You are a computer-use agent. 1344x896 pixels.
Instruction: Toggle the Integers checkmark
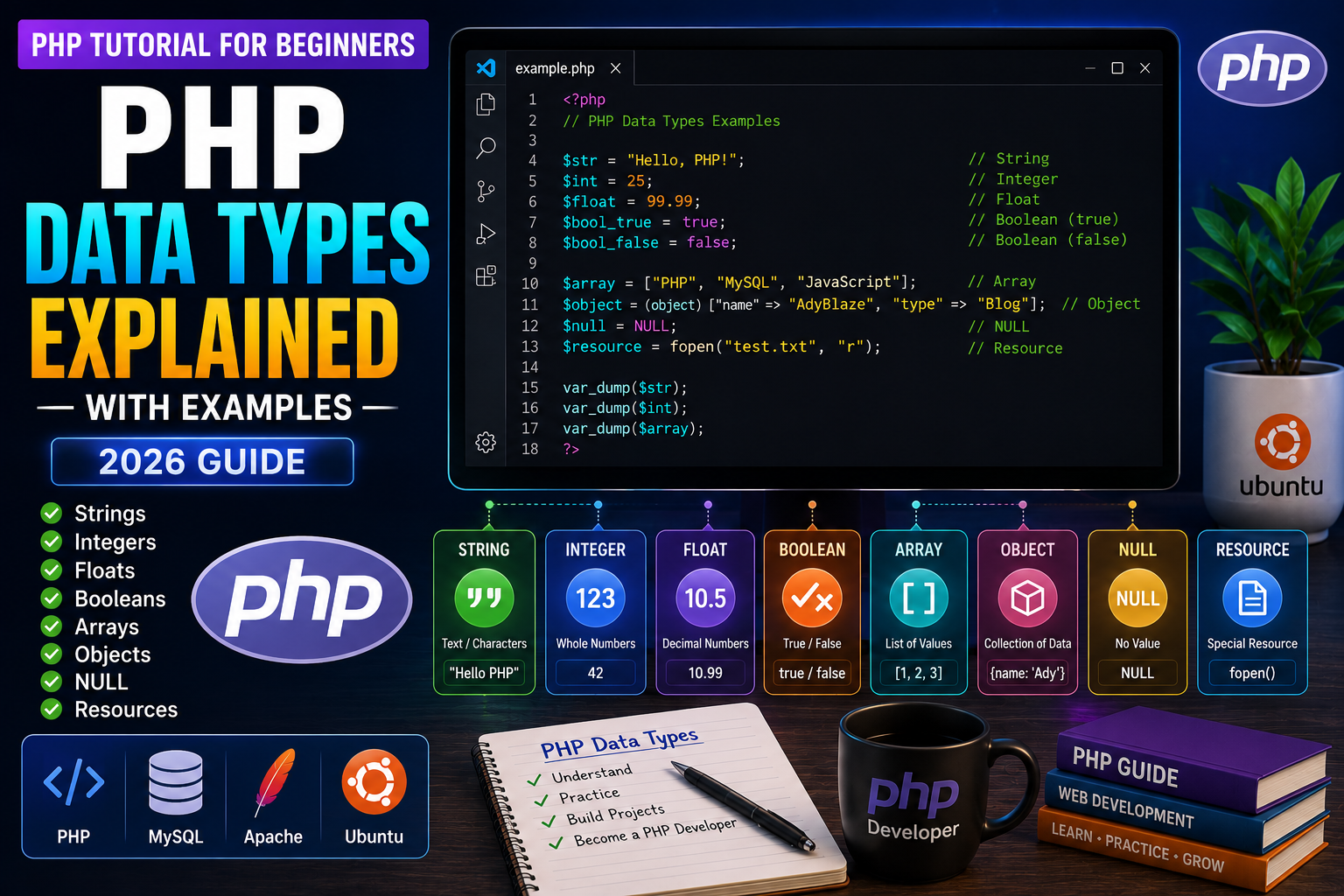pos(52,542)
